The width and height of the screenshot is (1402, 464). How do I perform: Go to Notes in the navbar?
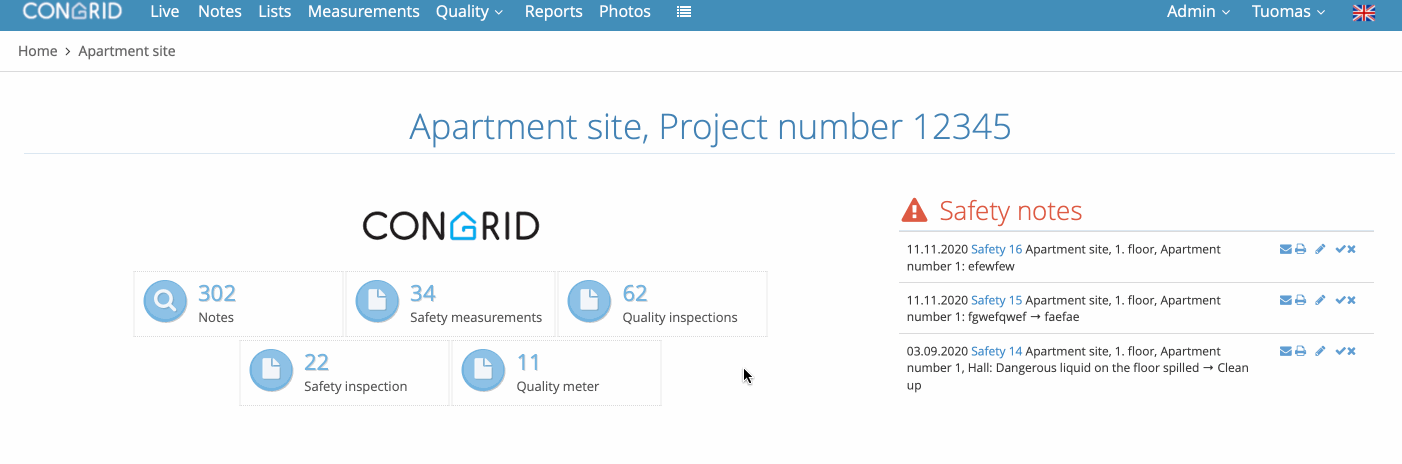[x=220, y=12]
